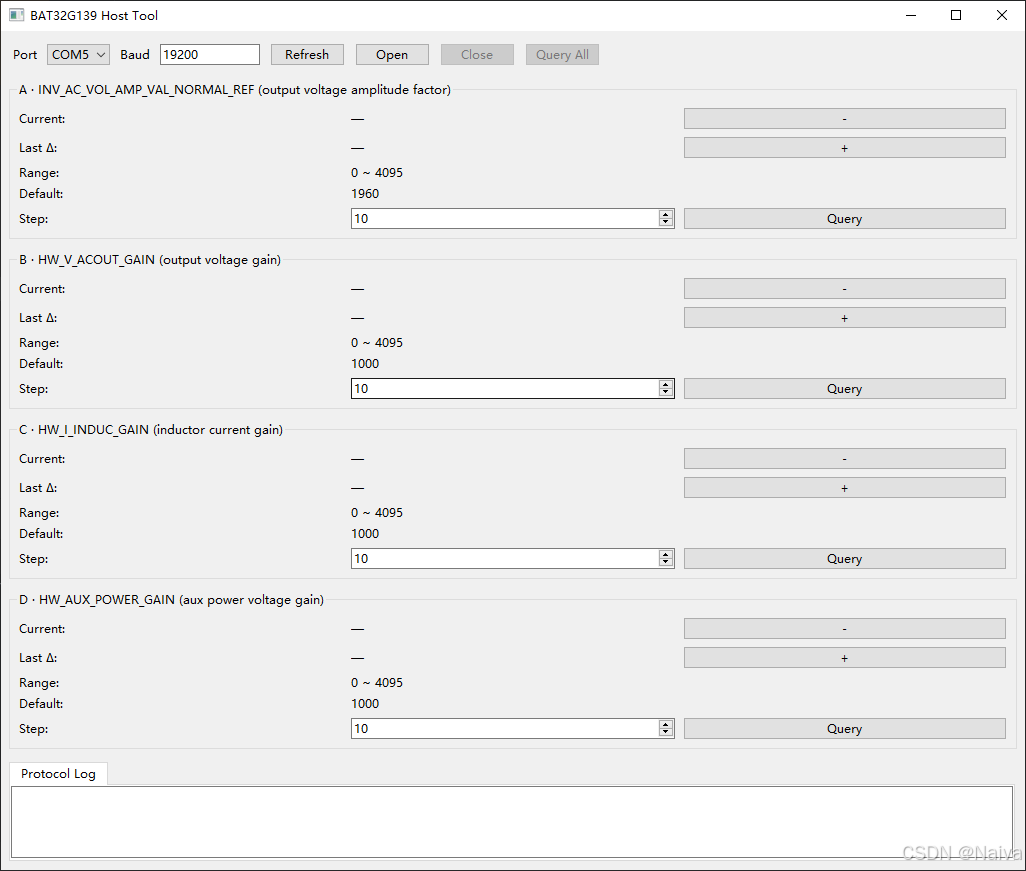This screenshot has height=871, width=1026.
Task: Increment section B step spinner up arrow
Action: 666,385
